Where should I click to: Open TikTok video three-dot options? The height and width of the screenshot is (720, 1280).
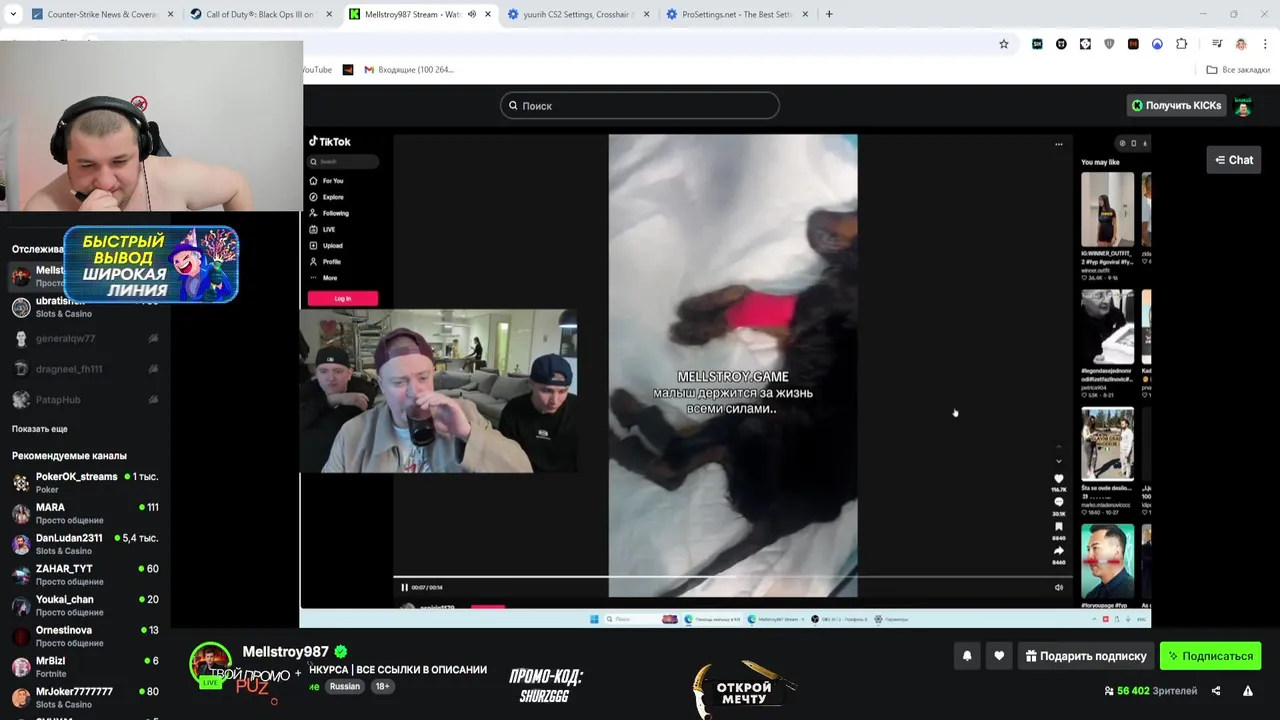click(1058, 144)
